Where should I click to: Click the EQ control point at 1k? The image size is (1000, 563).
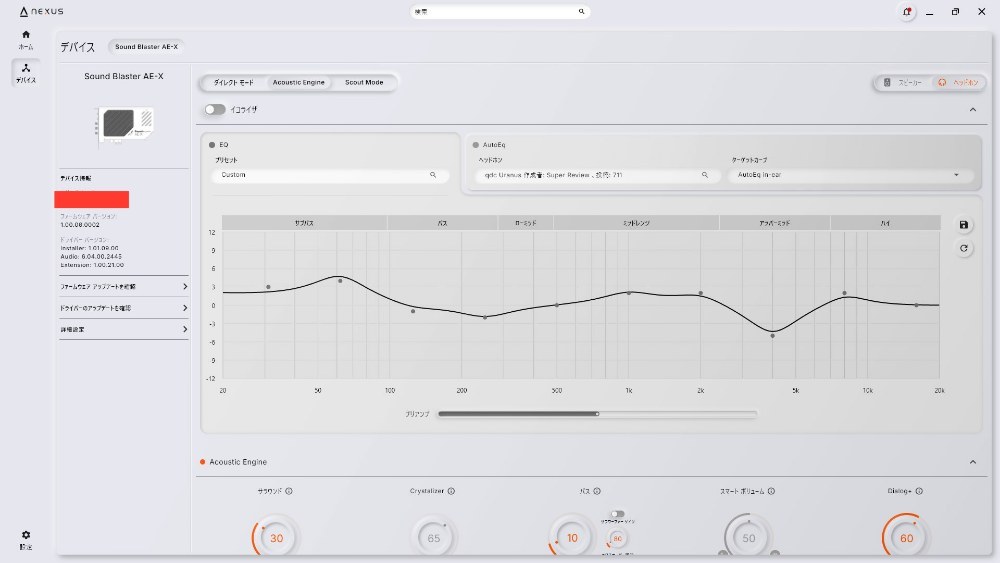(x=629, y=293)
